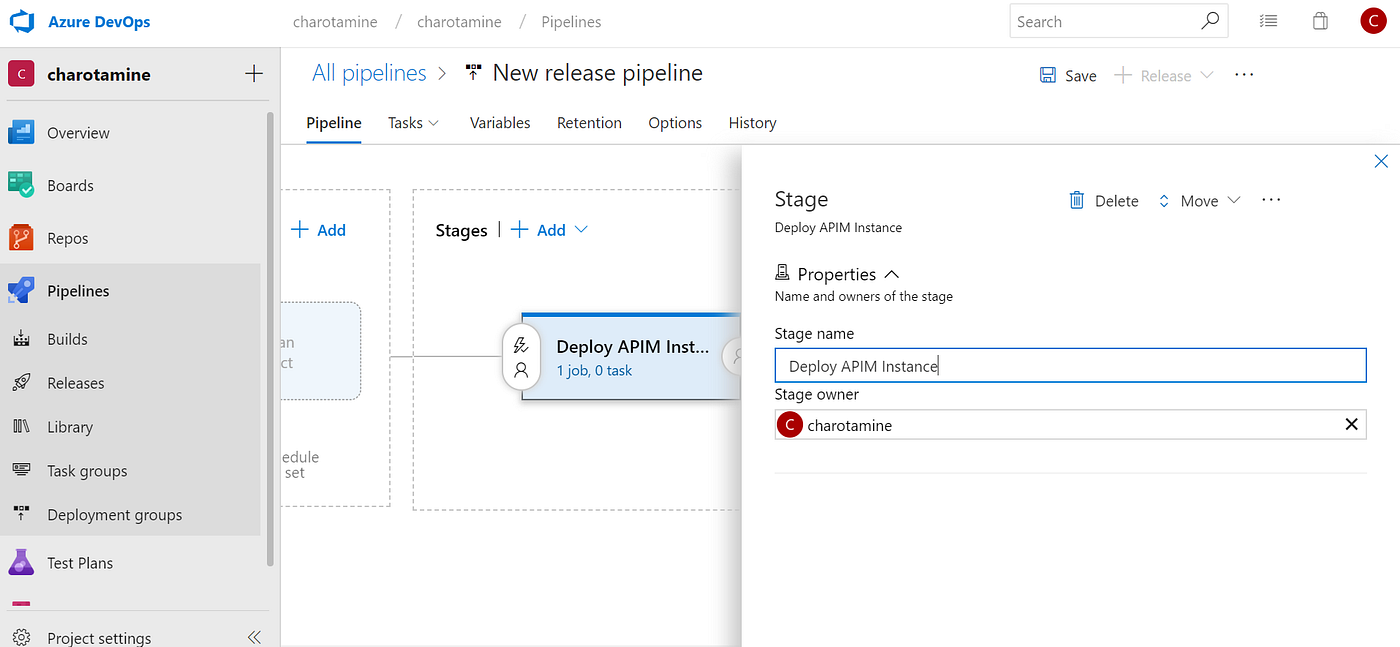Open Test Plans in the sidebar

(82, 562)
